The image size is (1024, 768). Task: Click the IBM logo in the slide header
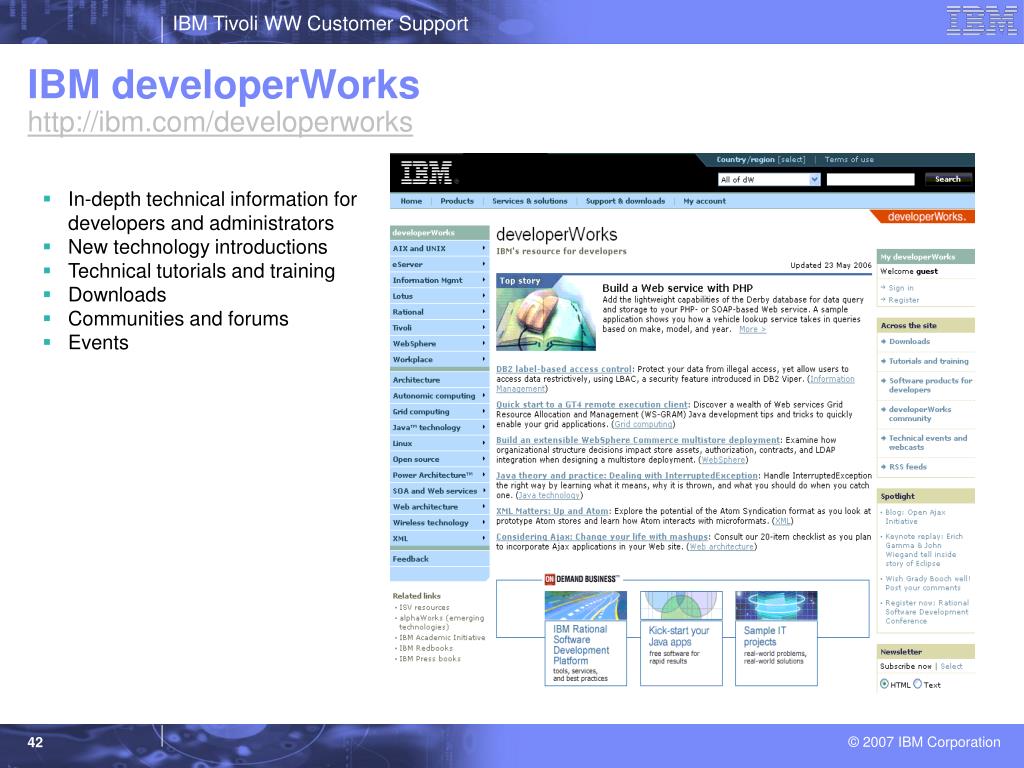pyautogui.click(x=982, y=20)
